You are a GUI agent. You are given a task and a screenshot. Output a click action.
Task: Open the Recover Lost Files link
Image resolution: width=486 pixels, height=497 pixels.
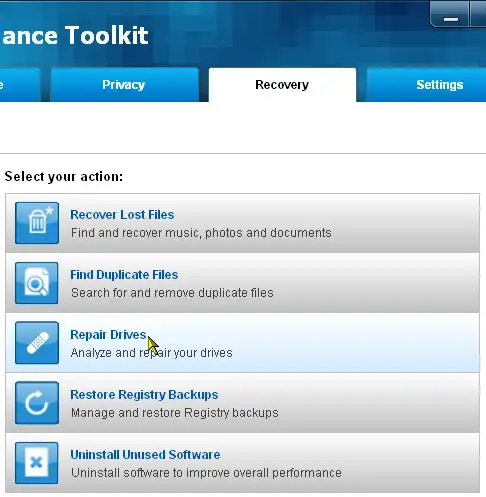pos(122,215)
